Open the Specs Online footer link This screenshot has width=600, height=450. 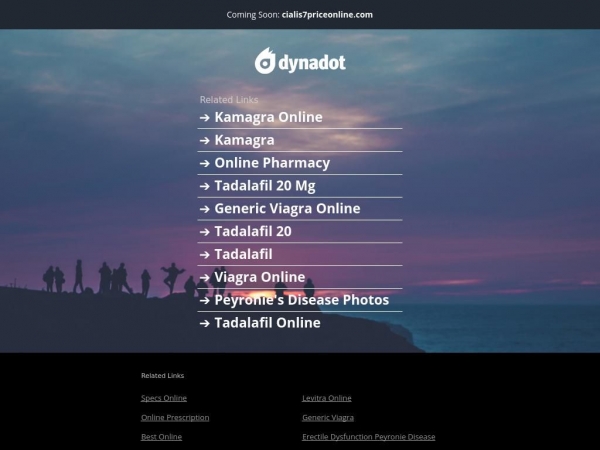coord(164,398)
